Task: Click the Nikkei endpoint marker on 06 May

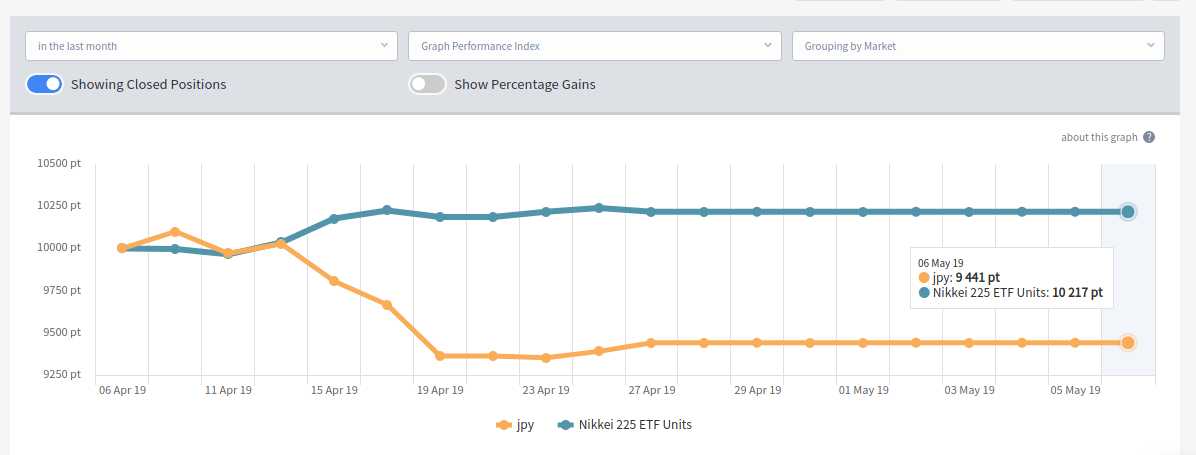Action: (x=1127, y=212)
